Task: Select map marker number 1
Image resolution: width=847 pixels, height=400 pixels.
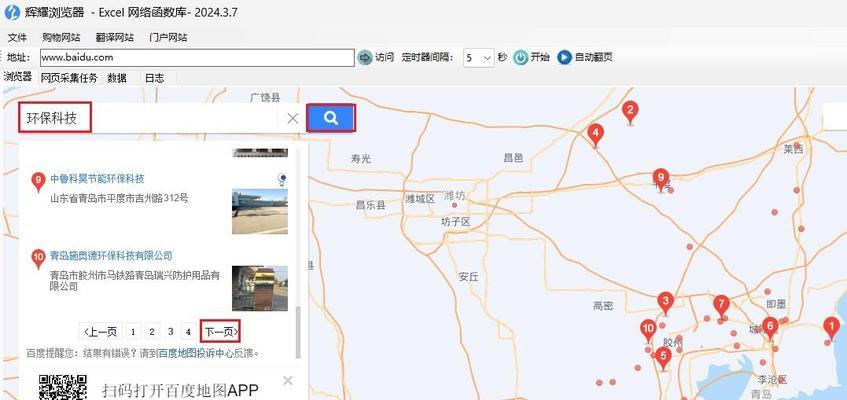Action: point(831,328)
